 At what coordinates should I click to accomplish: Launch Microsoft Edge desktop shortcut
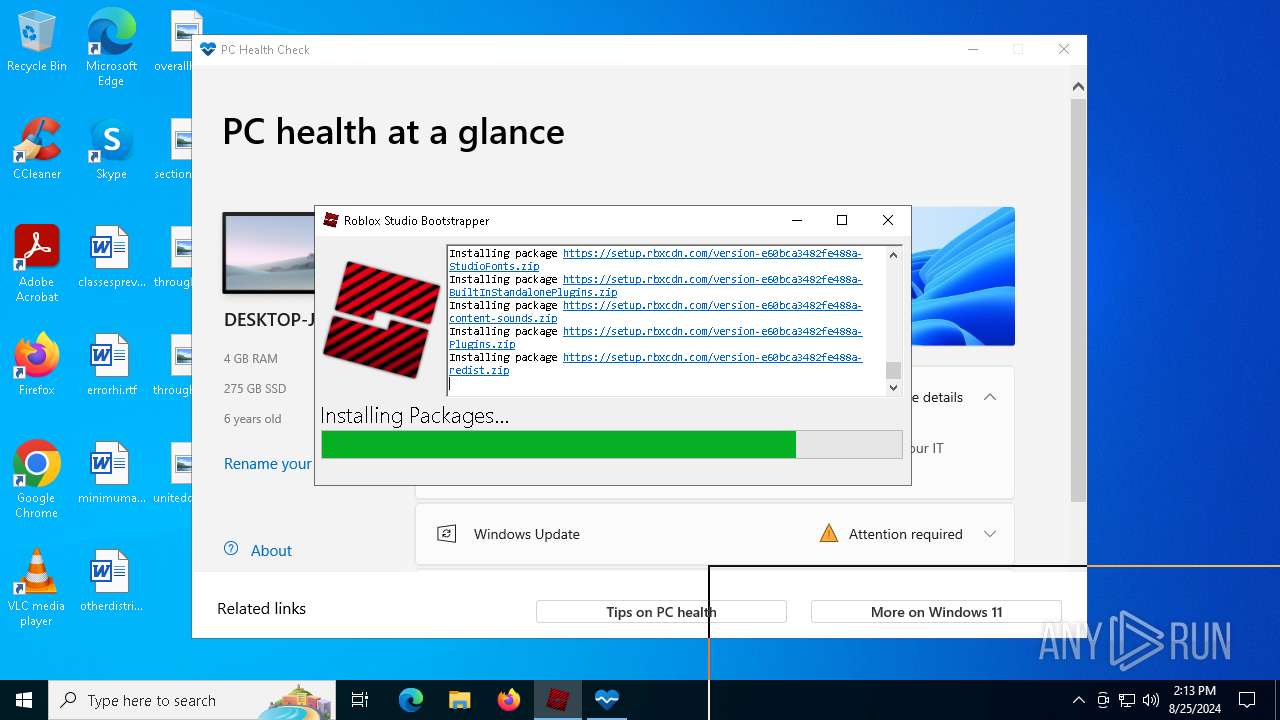tap(111, 48)
